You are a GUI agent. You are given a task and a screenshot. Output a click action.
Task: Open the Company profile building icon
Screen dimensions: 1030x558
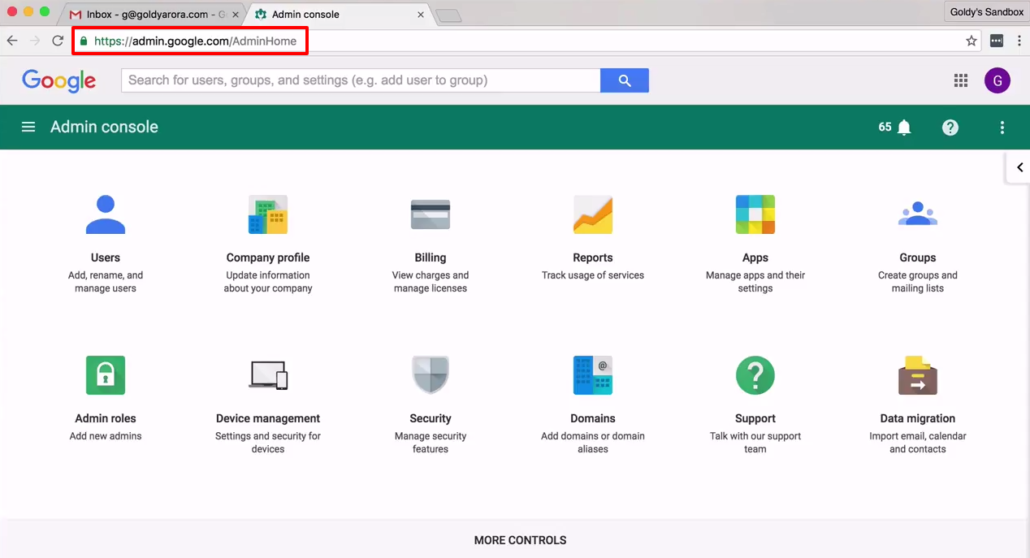pyautogui.click(x=268, y=214)
